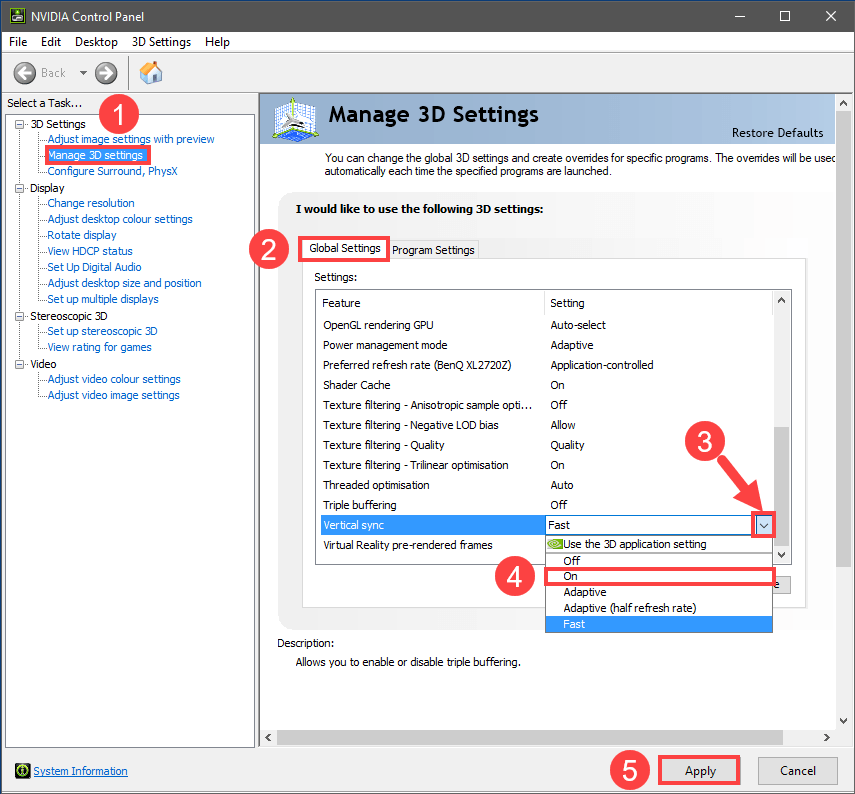Image resolution: width=855 pixels, height=794 pixels.
Task: Open View HDCP status task
Action: [x=90, y=251]
